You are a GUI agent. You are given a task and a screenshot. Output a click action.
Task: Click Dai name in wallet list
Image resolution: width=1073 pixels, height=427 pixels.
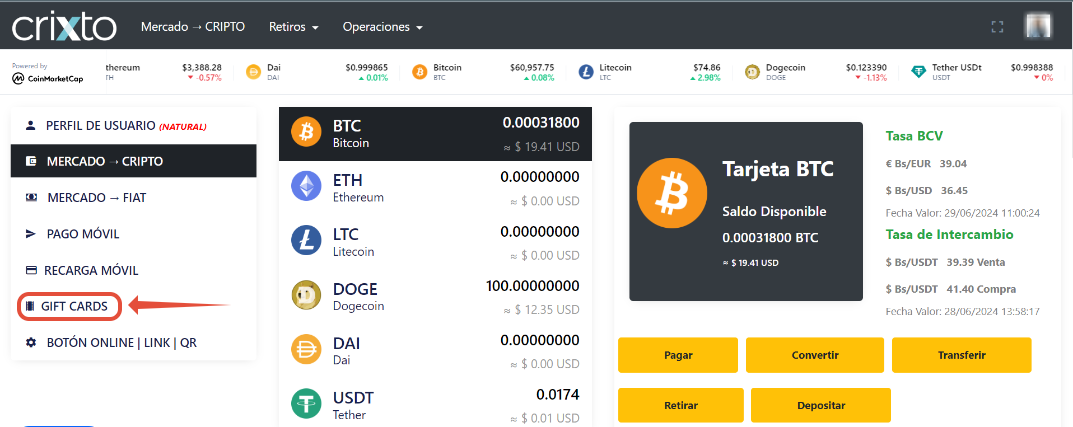click(x=341, y=360)
